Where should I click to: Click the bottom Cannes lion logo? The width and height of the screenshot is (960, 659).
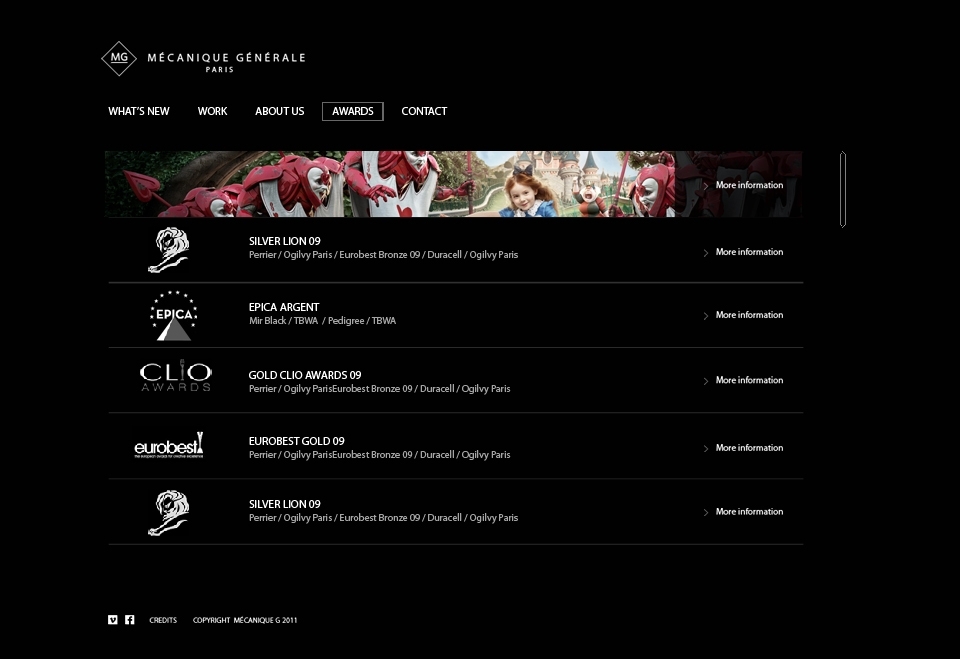click(169, 513)
